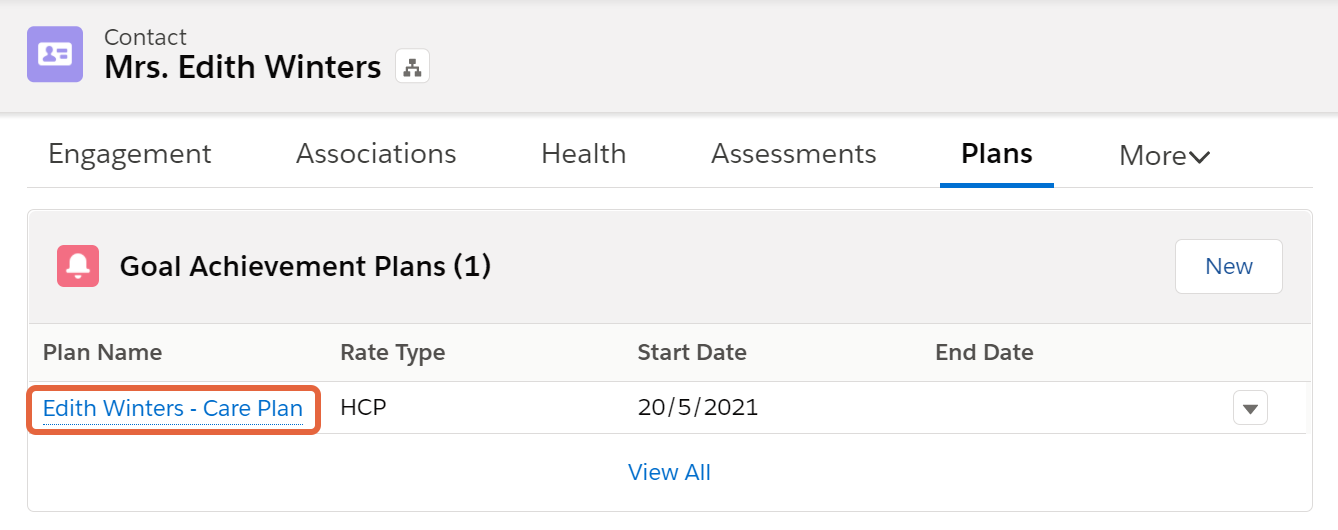The width and height of the screenshot is (1338, 530).
Task: Open the row actions dropdown arrow
Action: pyautogui.click(x=1250, y=408)
